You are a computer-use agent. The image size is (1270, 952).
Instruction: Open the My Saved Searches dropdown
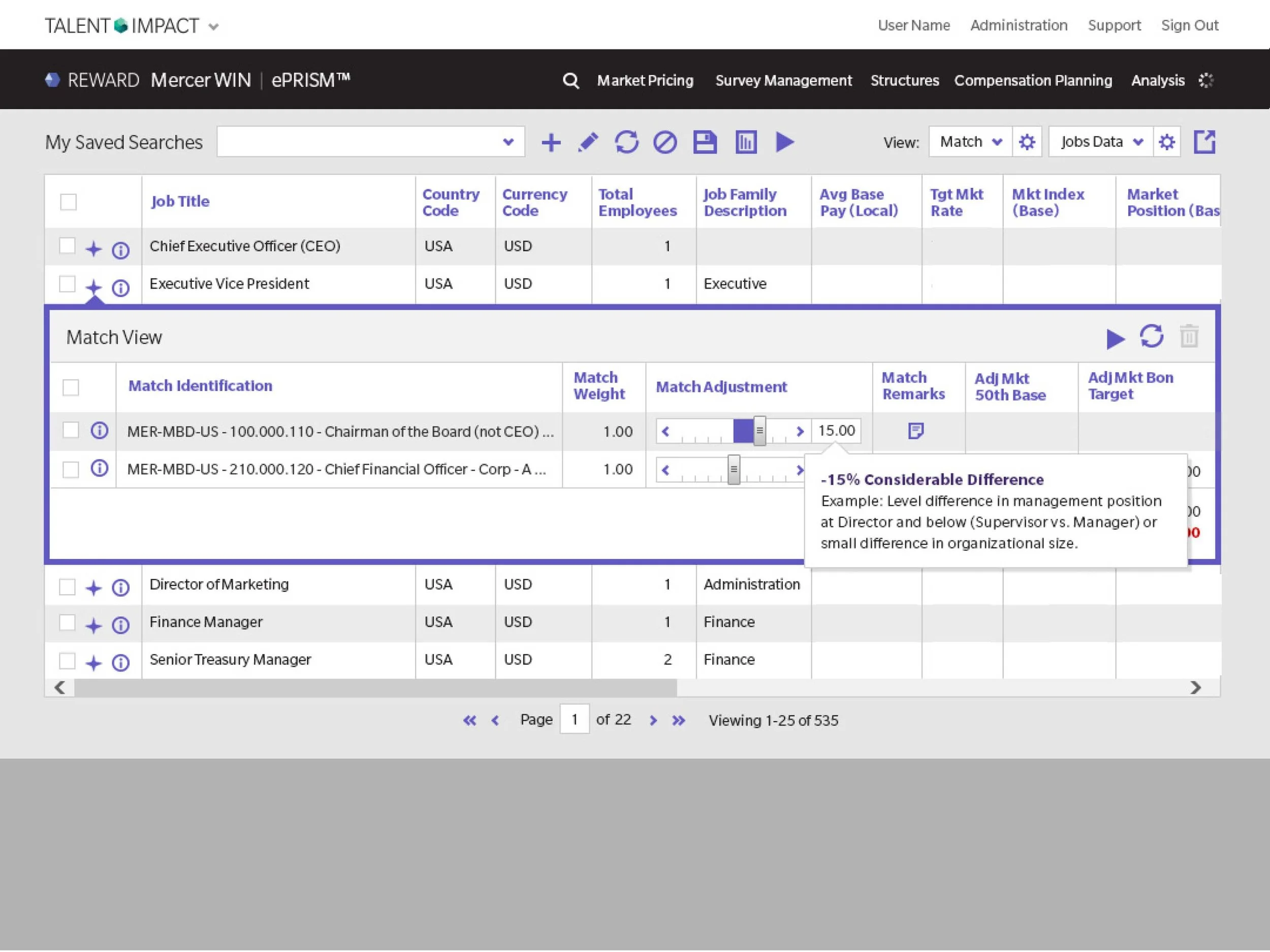(371, 142)
